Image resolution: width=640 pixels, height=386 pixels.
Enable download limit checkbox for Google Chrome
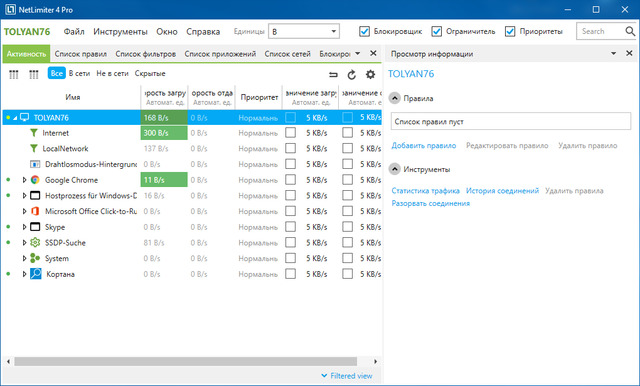[x=290, y=180]
